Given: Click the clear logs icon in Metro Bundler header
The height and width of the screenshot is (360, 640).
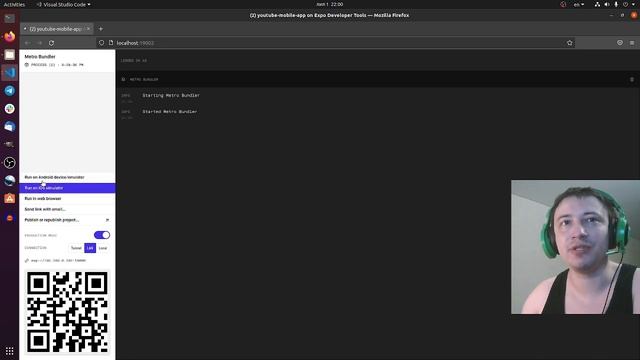Looking at the screenshot, I should click(632, 80).
